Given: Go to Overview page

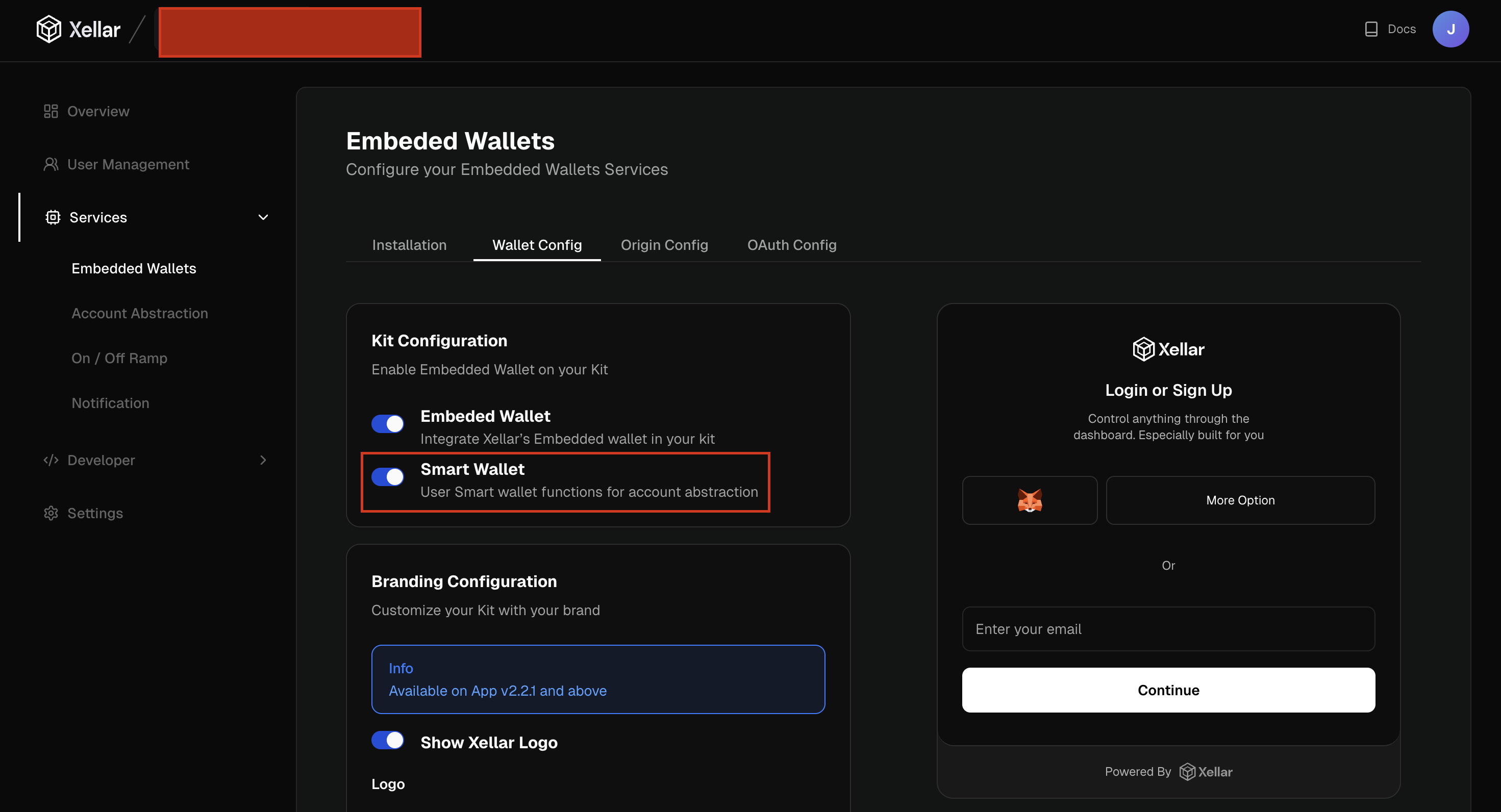Looking at the screenshot, I should tap(98, 111).
